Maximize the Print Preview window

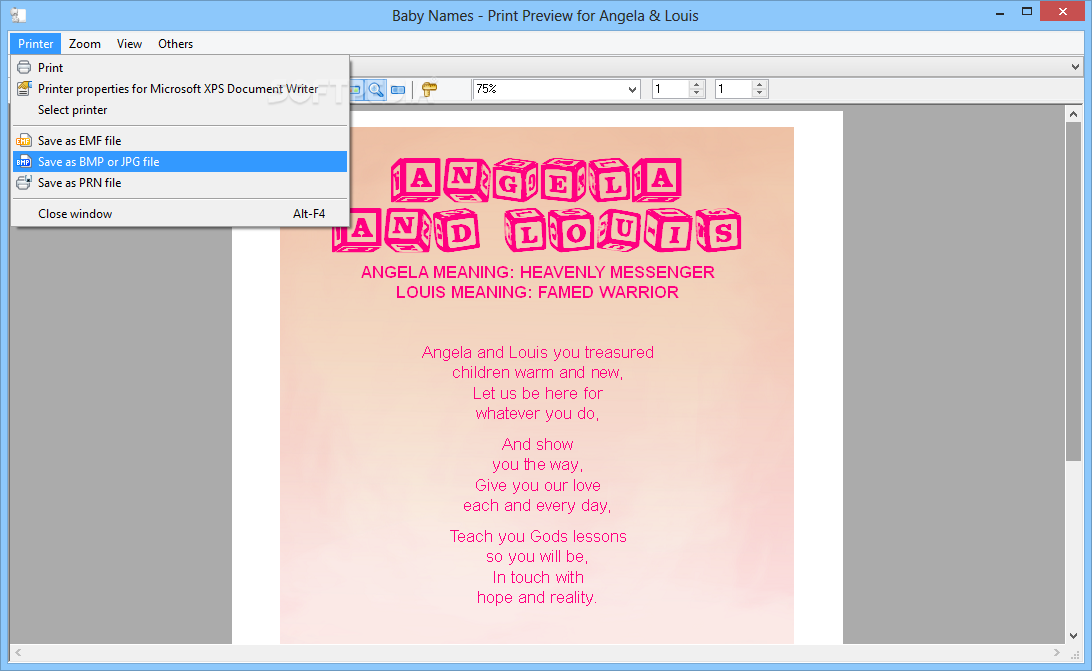point(1027,13)
